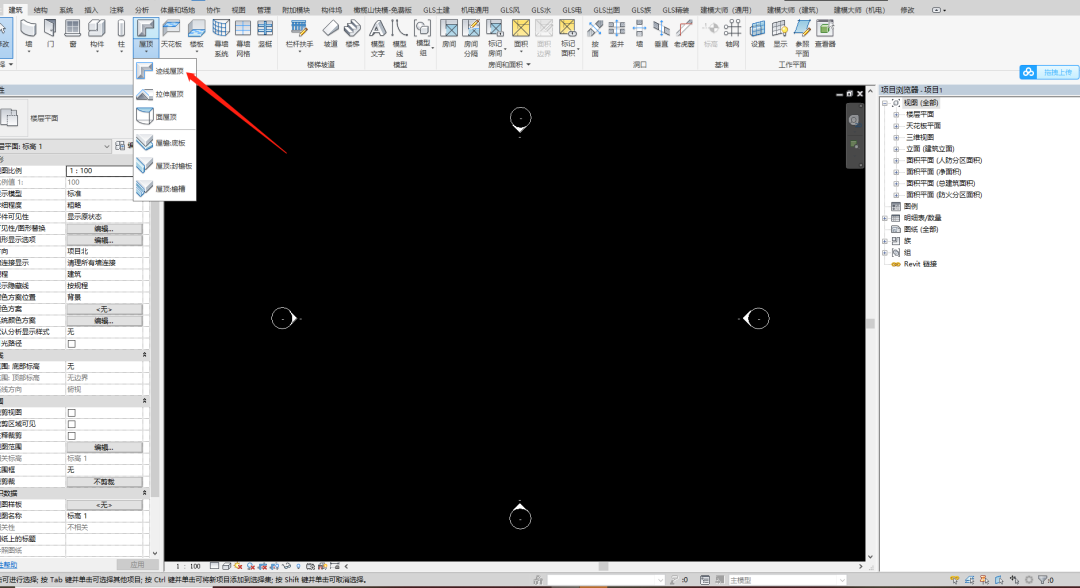Viewport: 1080px width, 588px height.
Task: Select the 坡道 (Ramp) tool
Action: (x=331, y=34)
